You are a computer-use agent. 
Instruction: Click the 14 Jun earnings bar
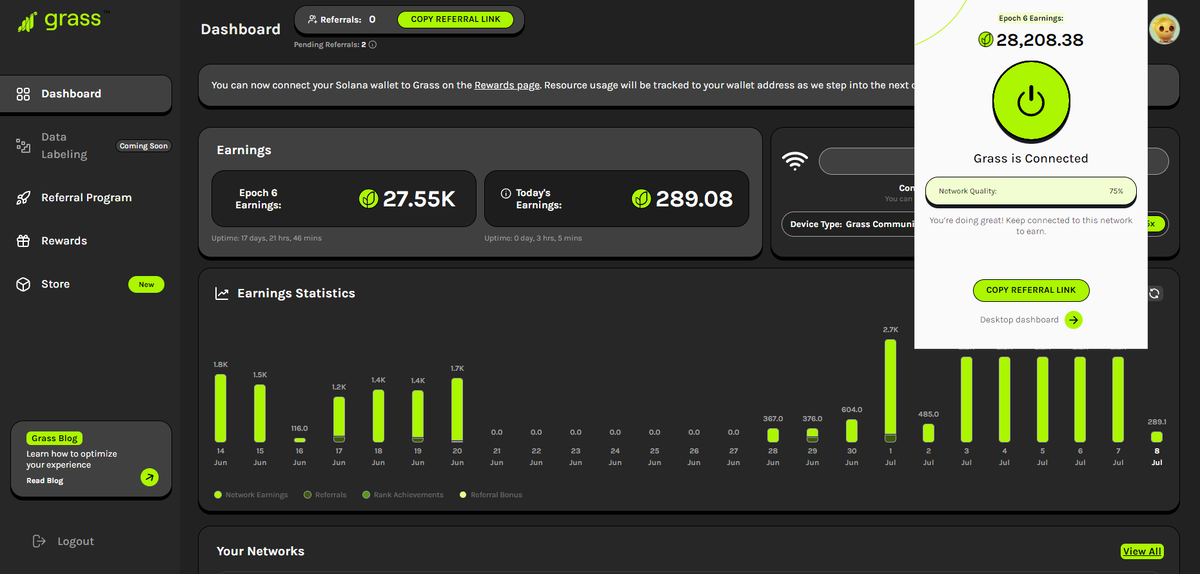tap(220, 408)
